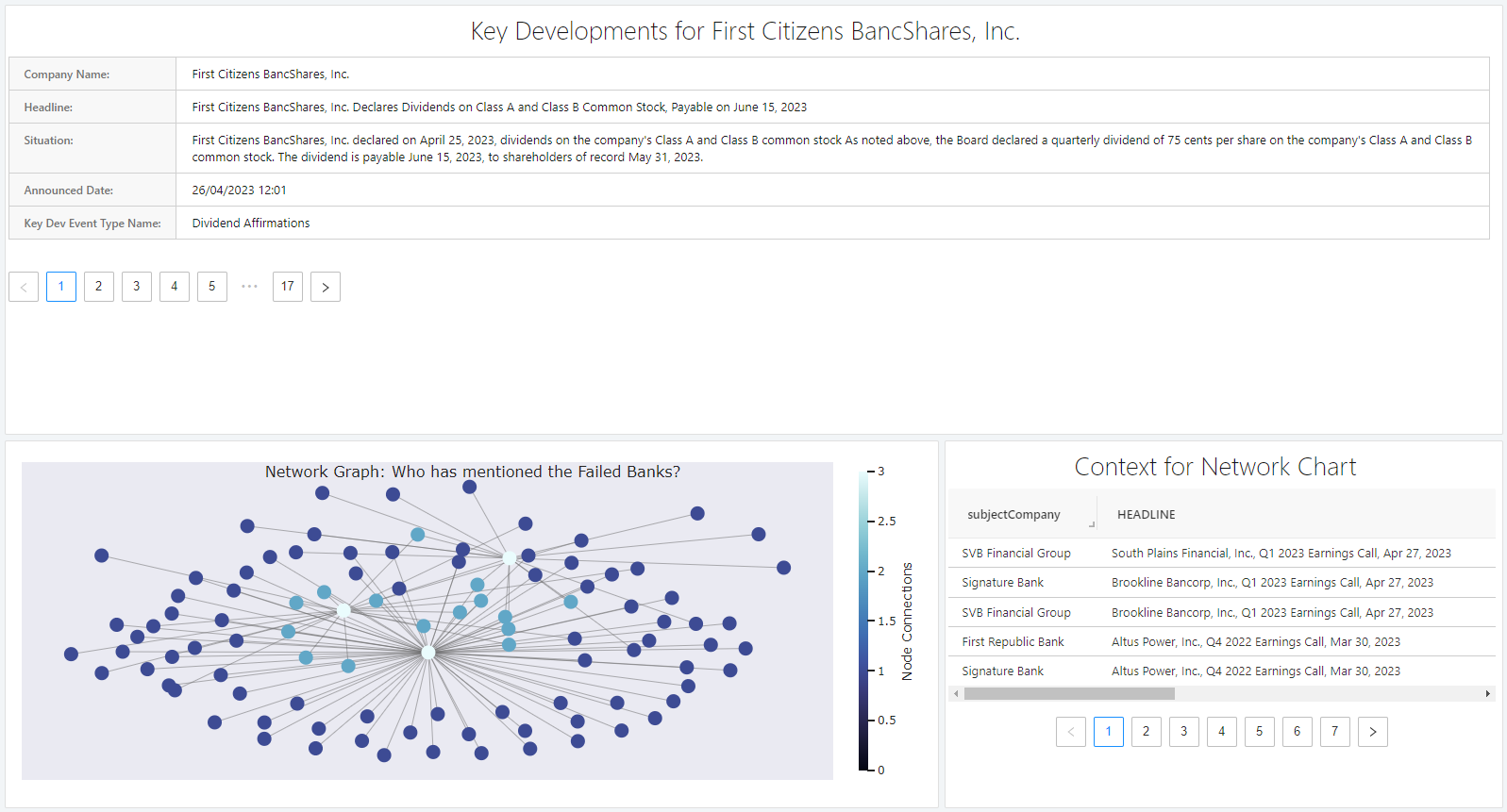The width and height of the screenshot is (1507, 812).
Task: Select page 4 under Context for Network Chart
Action: point(1221,732)
